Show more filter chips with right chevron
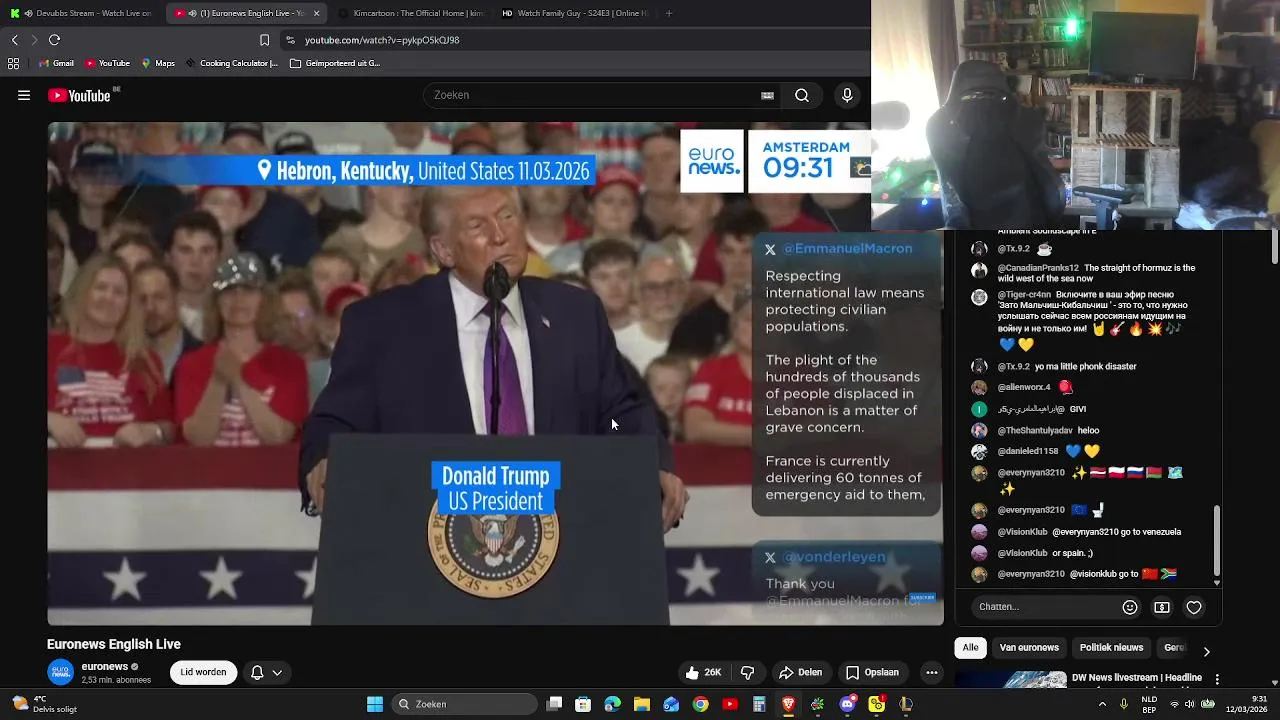This screenshot has width=1280, height=720. coord(1206,651)
